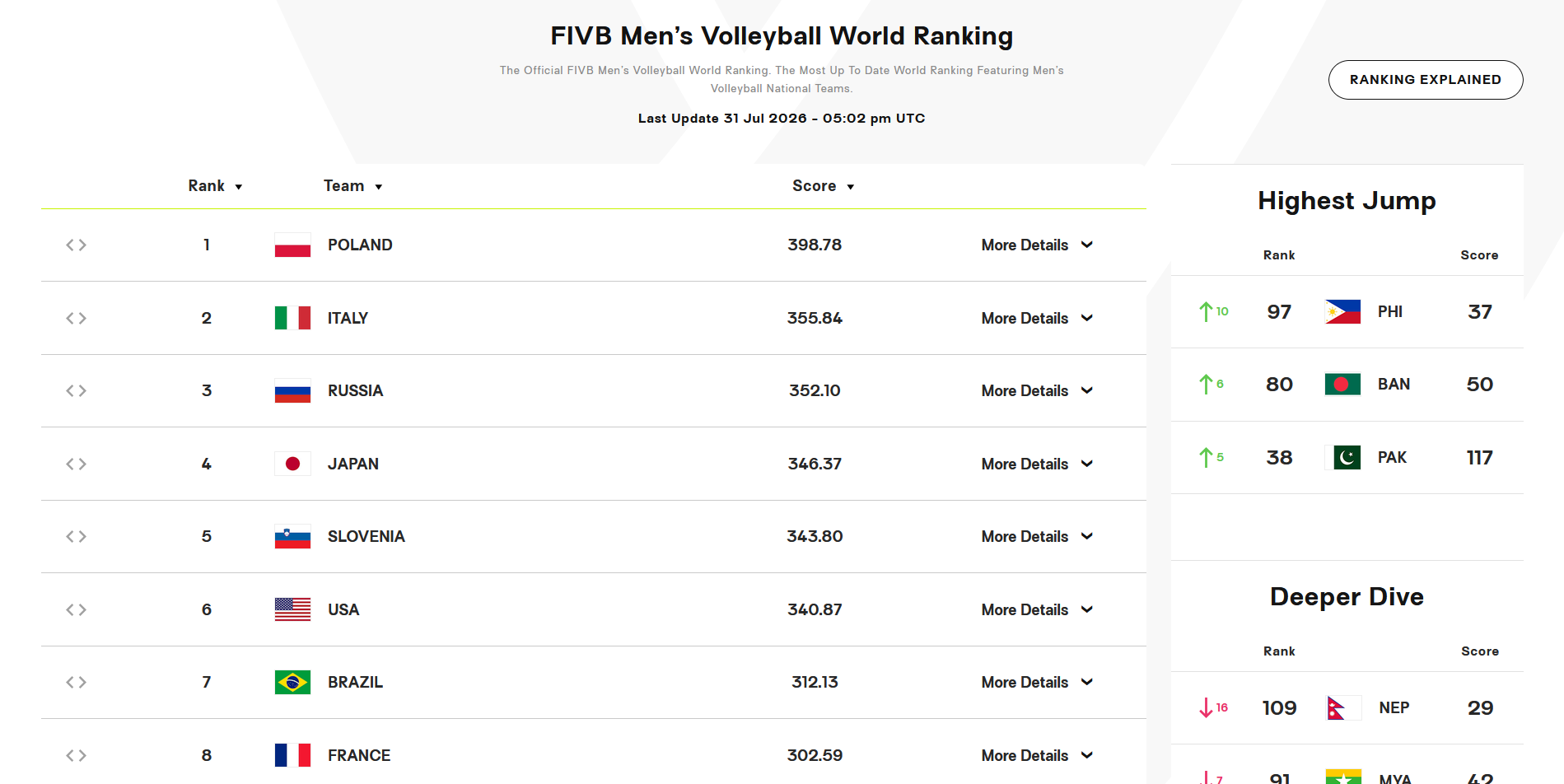Expand More Details for Poland
The height and width of the screenshot is (784, 1564).
1037,245
